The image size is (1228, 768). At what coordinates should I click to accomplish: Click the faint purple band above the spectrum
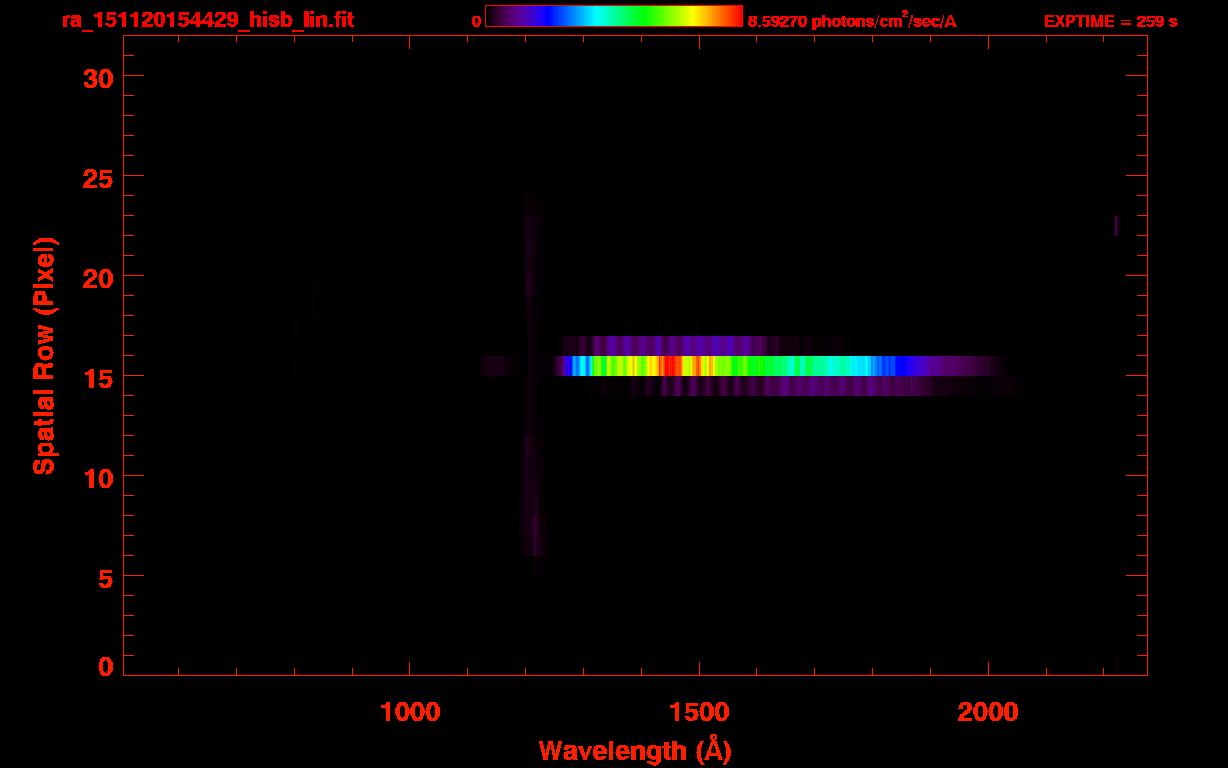pos(680,343)
